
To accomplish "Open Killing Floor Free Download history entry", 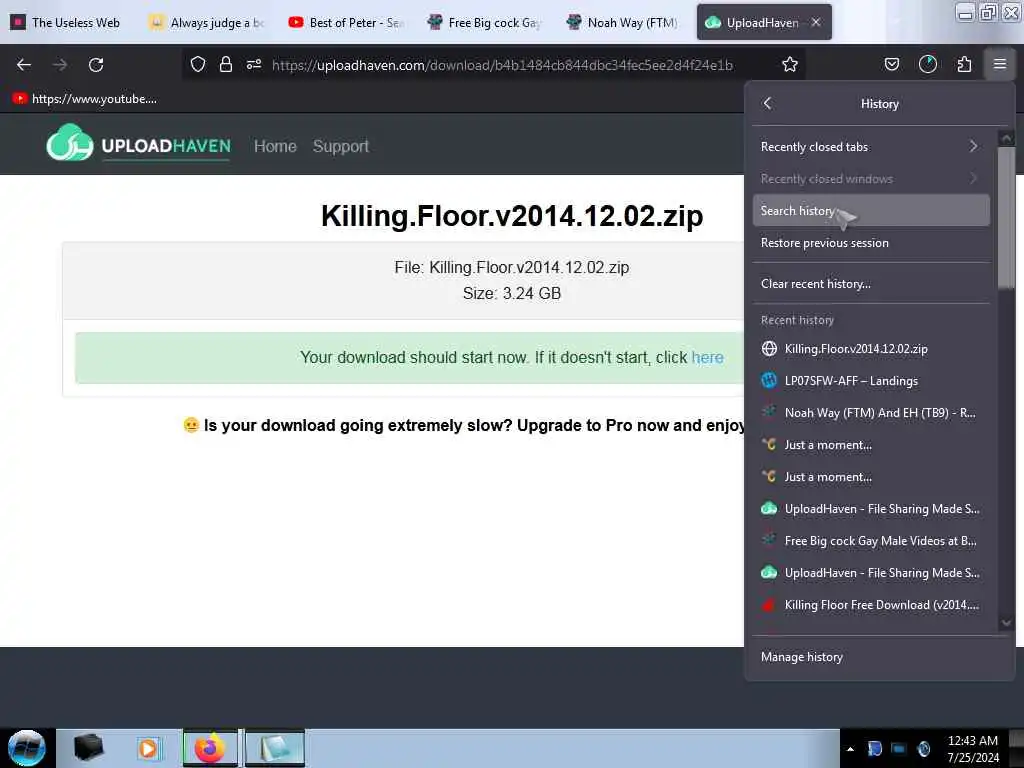I will pos(871,605).
